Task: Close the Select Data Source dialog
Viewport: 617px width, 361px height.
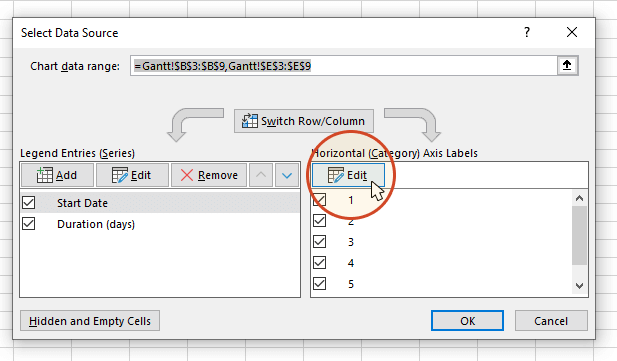Action: (x=572, y=32)
